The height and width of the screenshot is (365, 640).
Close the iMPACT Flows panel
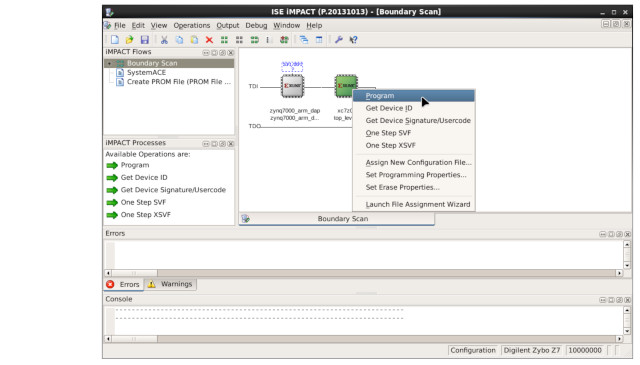click(231, 53)
